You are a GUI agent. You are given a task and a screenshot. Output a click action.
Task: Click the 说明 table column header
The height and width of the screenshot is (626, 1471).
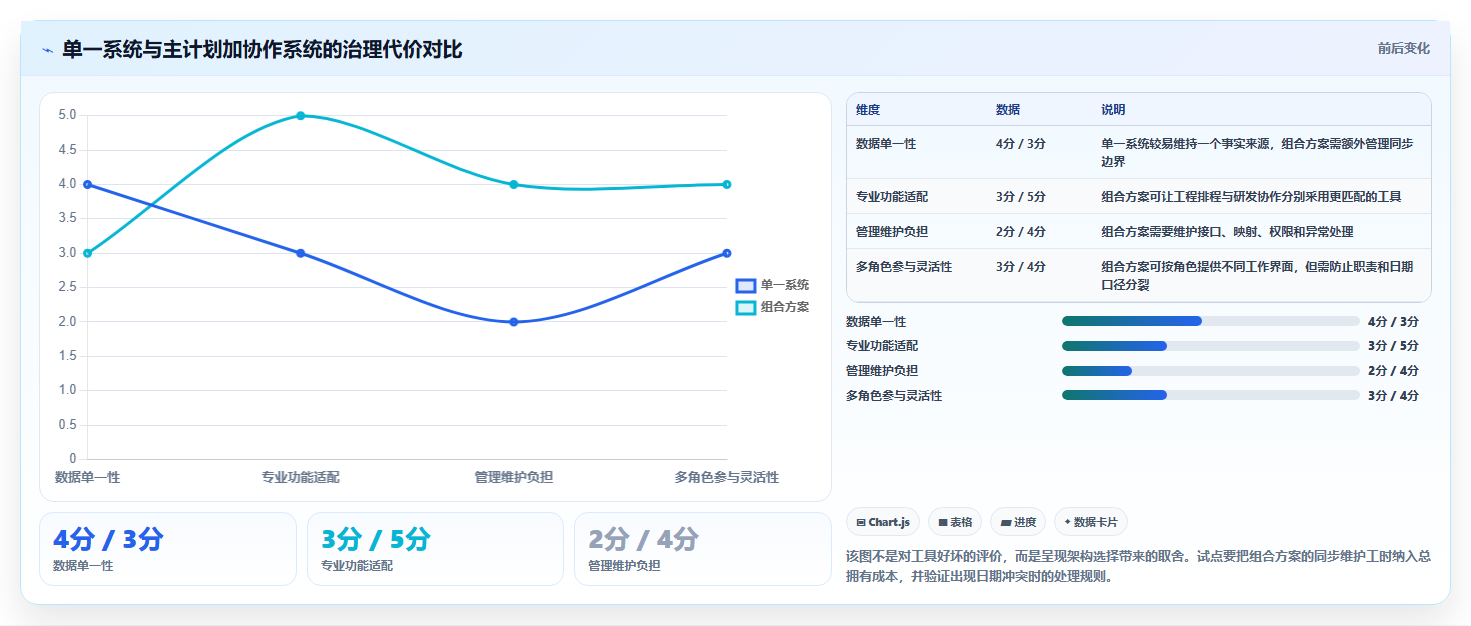pyautogui.click(x=1114, y=110)
